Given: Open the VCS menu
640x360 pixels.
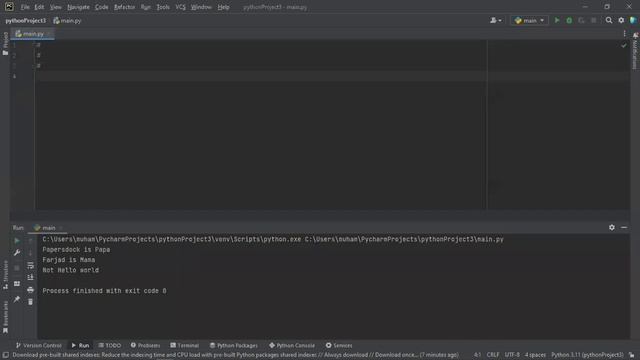Looking at the screenshot, I should pyautogui.click(x=180, y=7).
